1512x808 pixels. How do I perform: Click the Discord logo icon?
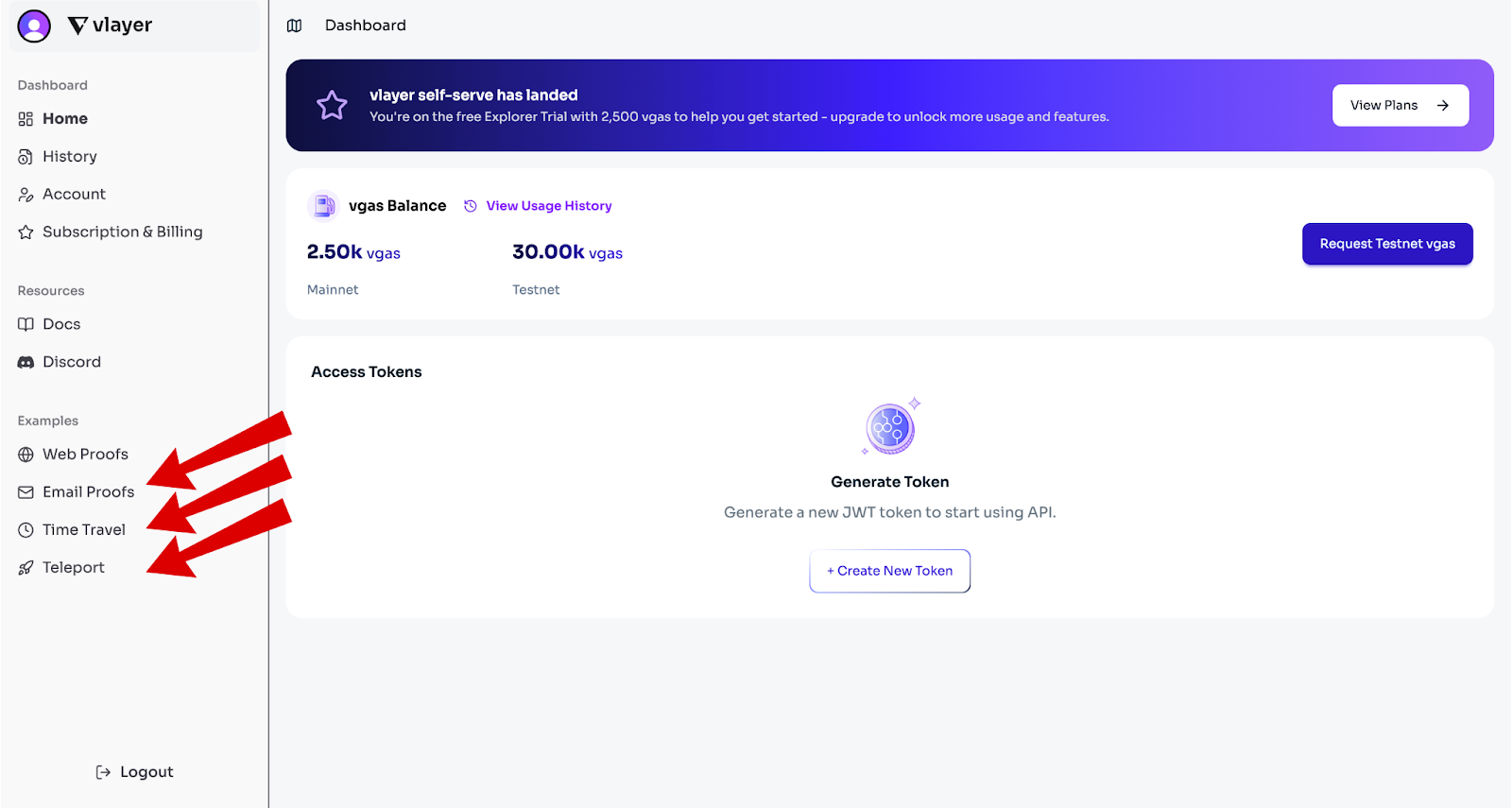click(x=26, y=362)
